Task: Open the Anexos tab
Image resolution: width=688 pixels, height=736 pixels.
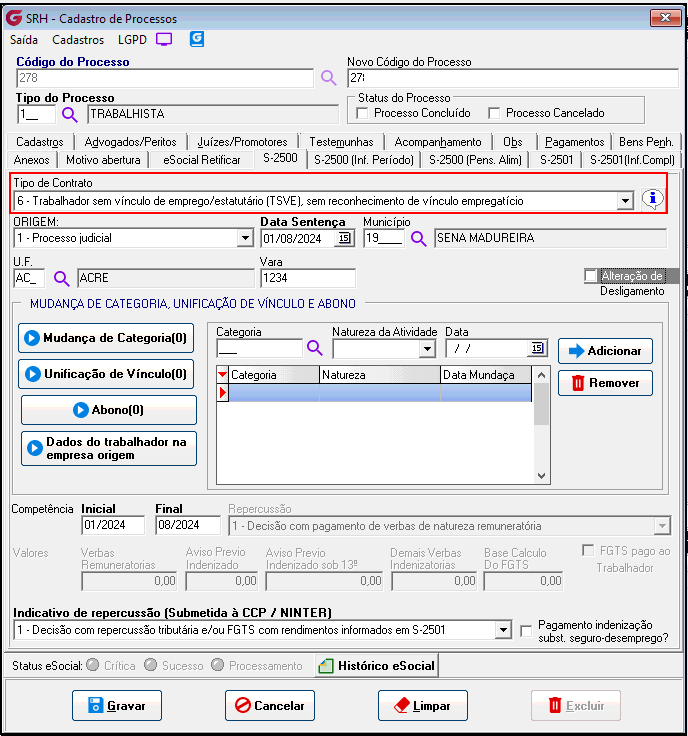Action: pos(31,160)
